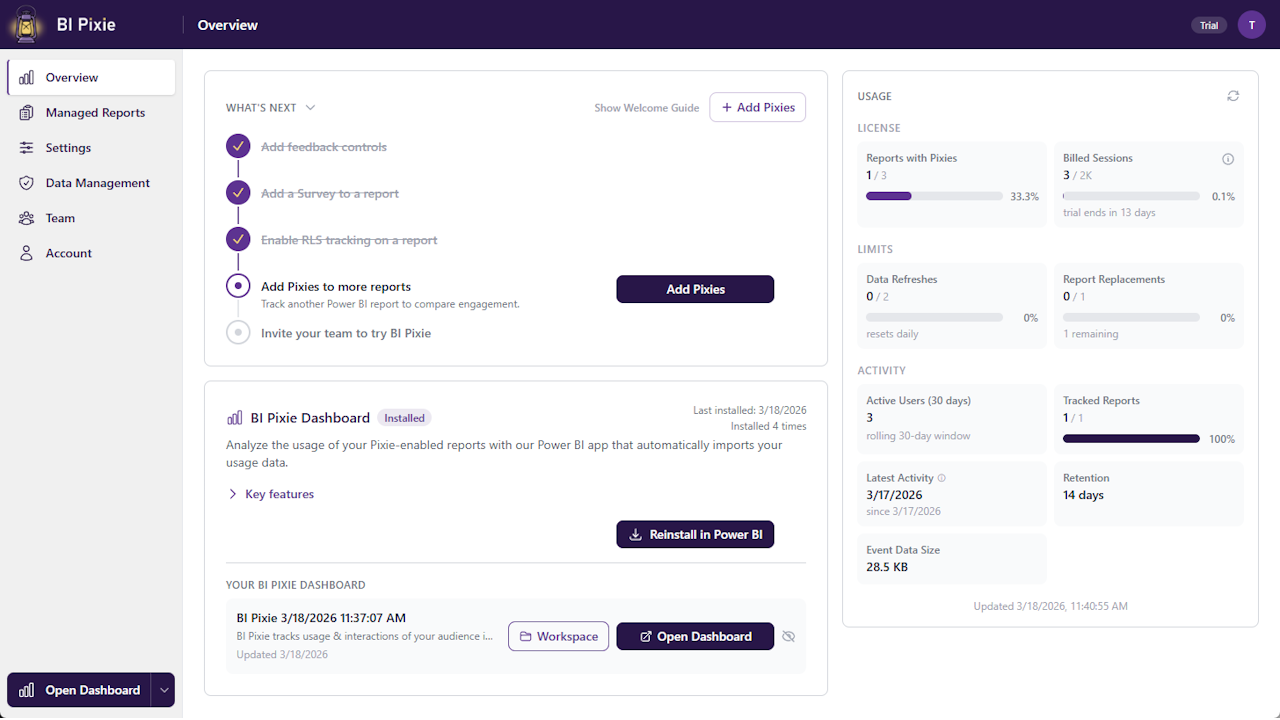Viewport: 1280px width, 720px height.
Task: Hide the BI Pixie dashboard entry via eye icon
Action: [788, 636]
